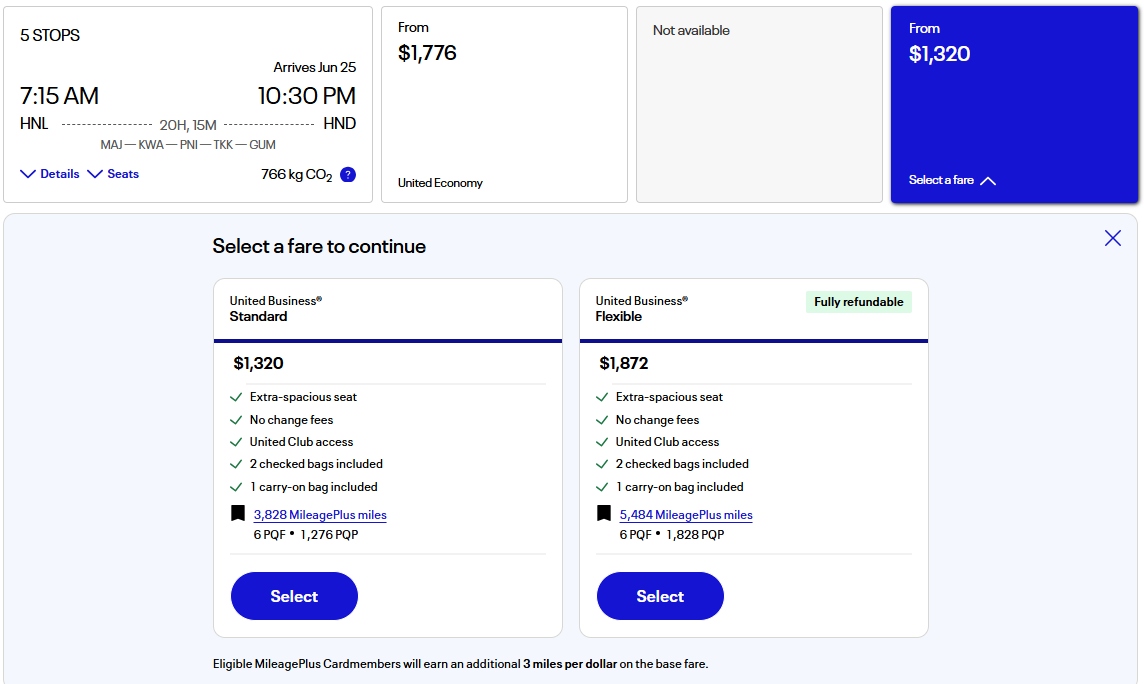
Task: Click the bookmark icon beside 5,484 MileagePlus miles
Action: point(604,513)
